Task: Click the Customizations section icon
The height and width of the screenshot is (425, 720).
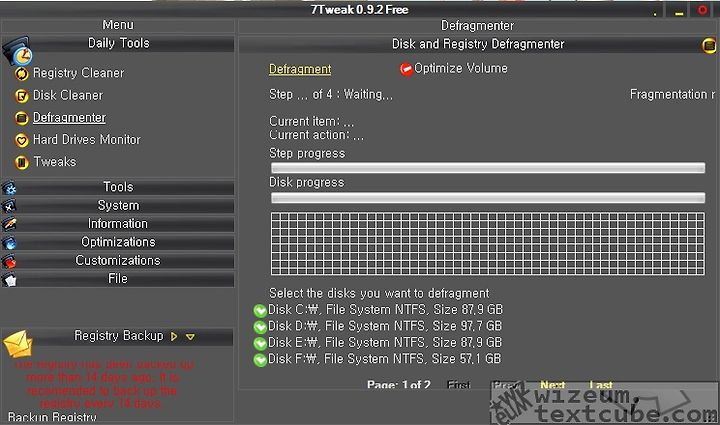Action: coord(9,261)
